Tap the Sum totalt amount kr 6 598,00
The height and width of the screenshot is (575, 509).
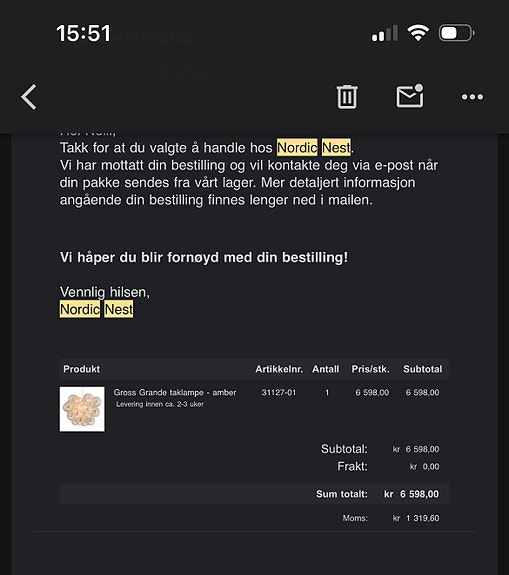point(411,494)
